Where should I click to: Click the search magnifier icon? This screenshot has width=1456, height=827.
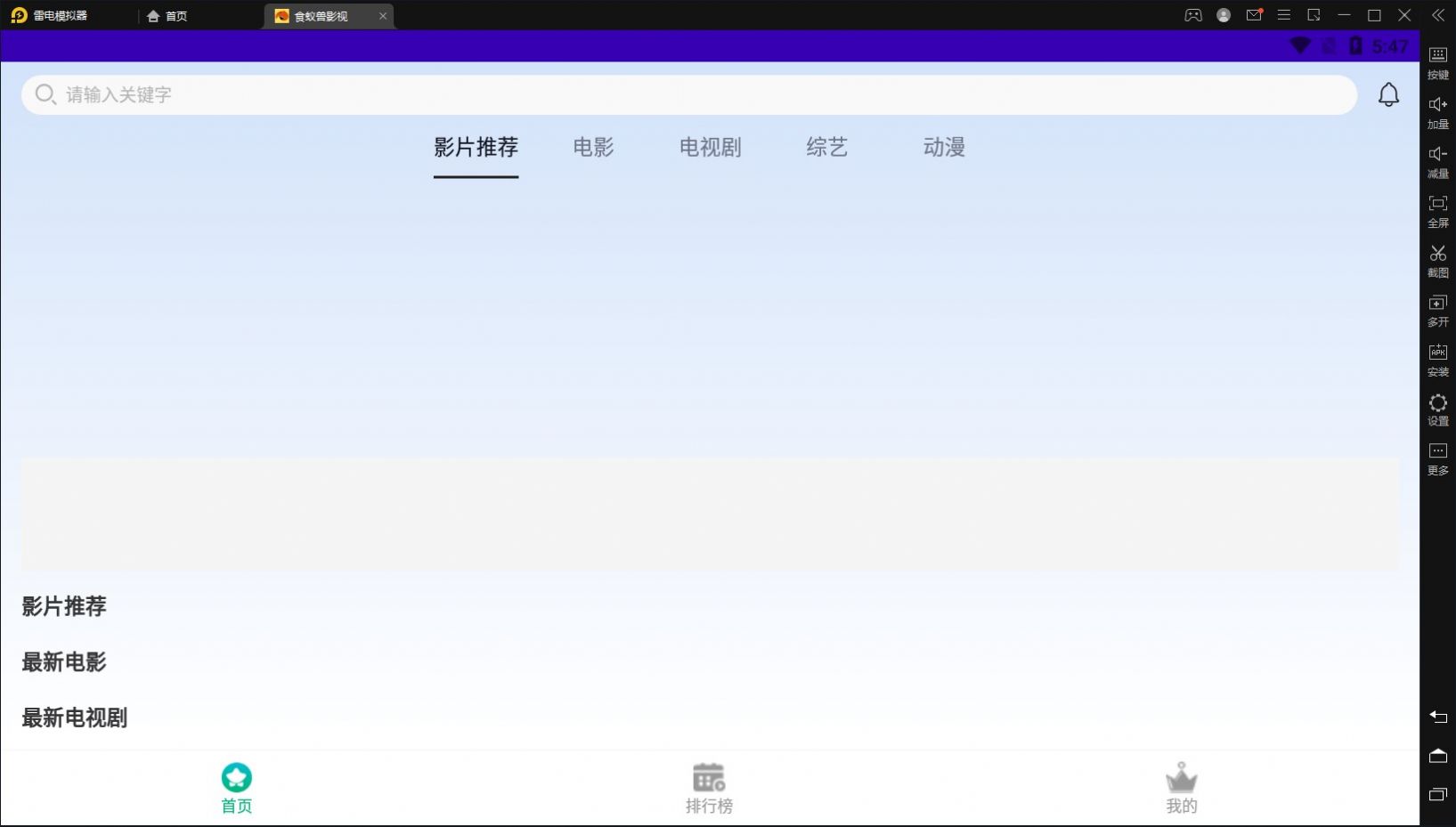click(44, 94)
